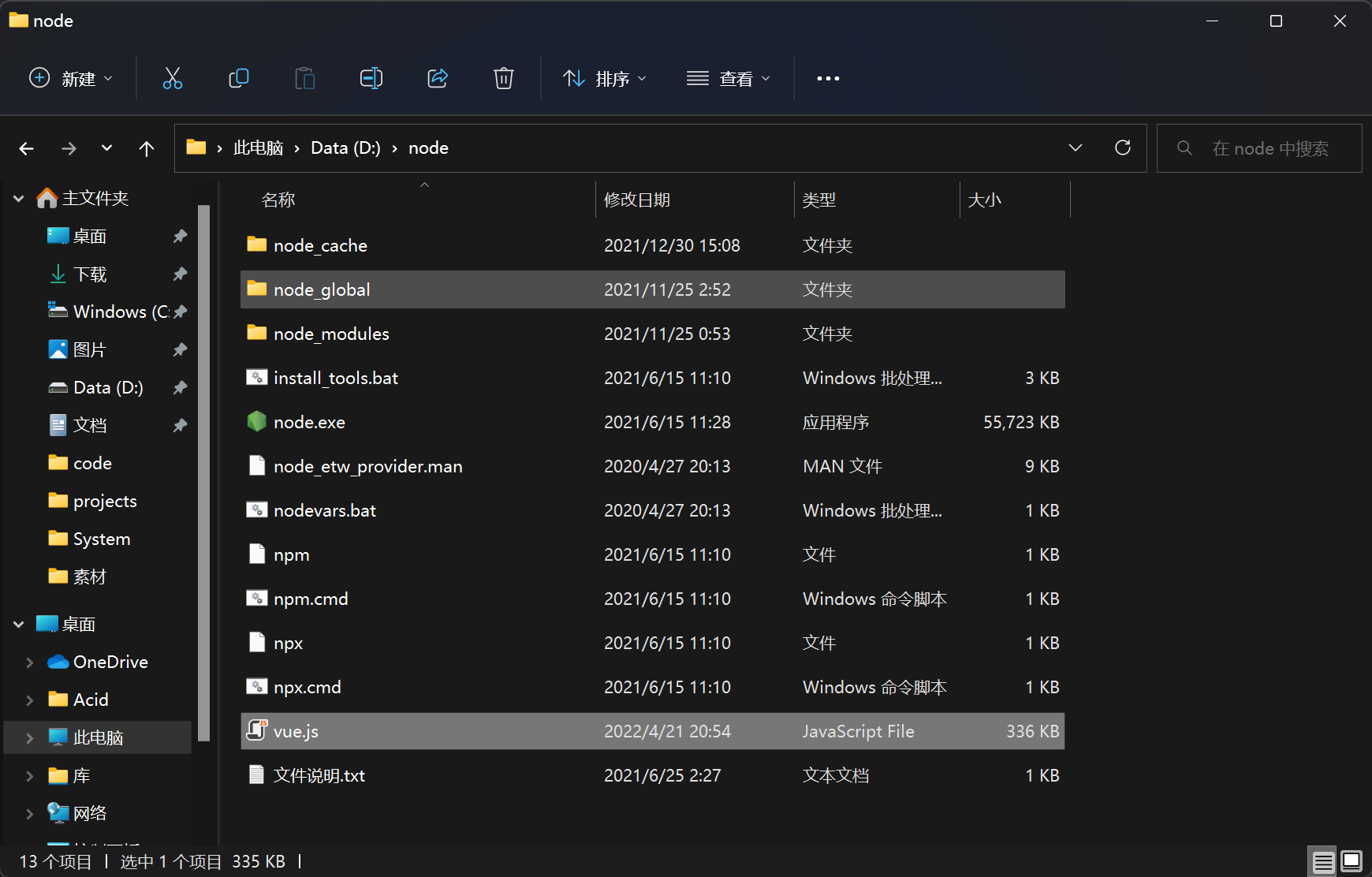Navigate back with the left arrow
This screenshot has height=877, width=1372.
tap(27, 148)
